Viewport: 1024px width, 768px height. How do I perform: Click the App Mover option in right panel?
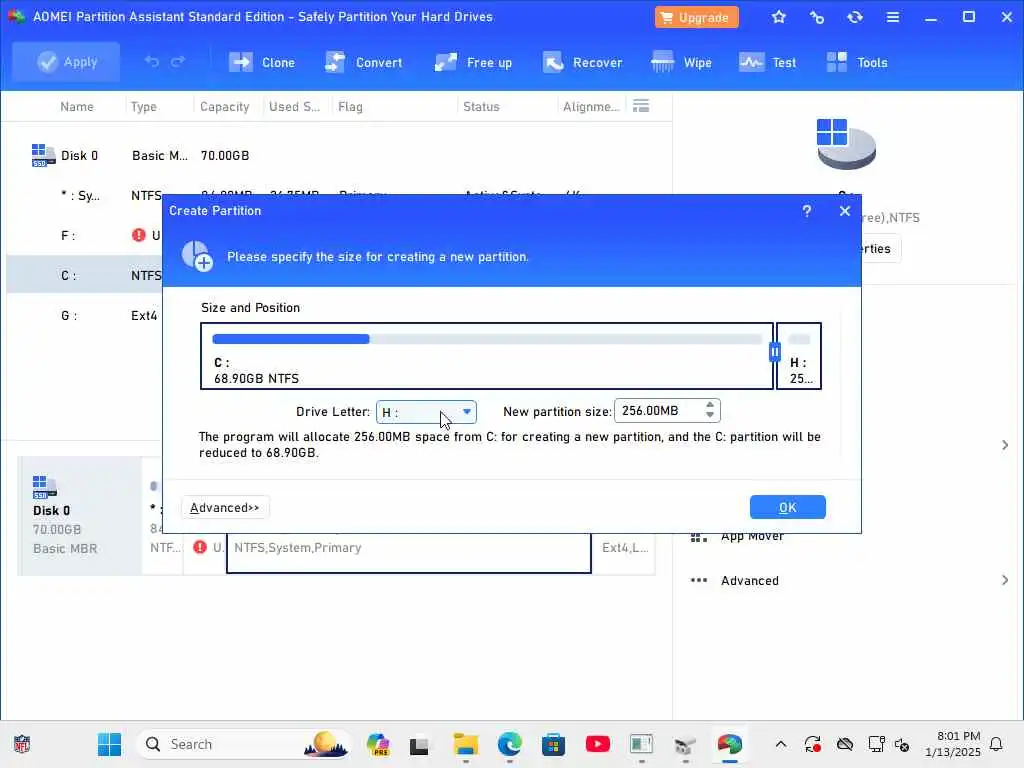(752, 537)
